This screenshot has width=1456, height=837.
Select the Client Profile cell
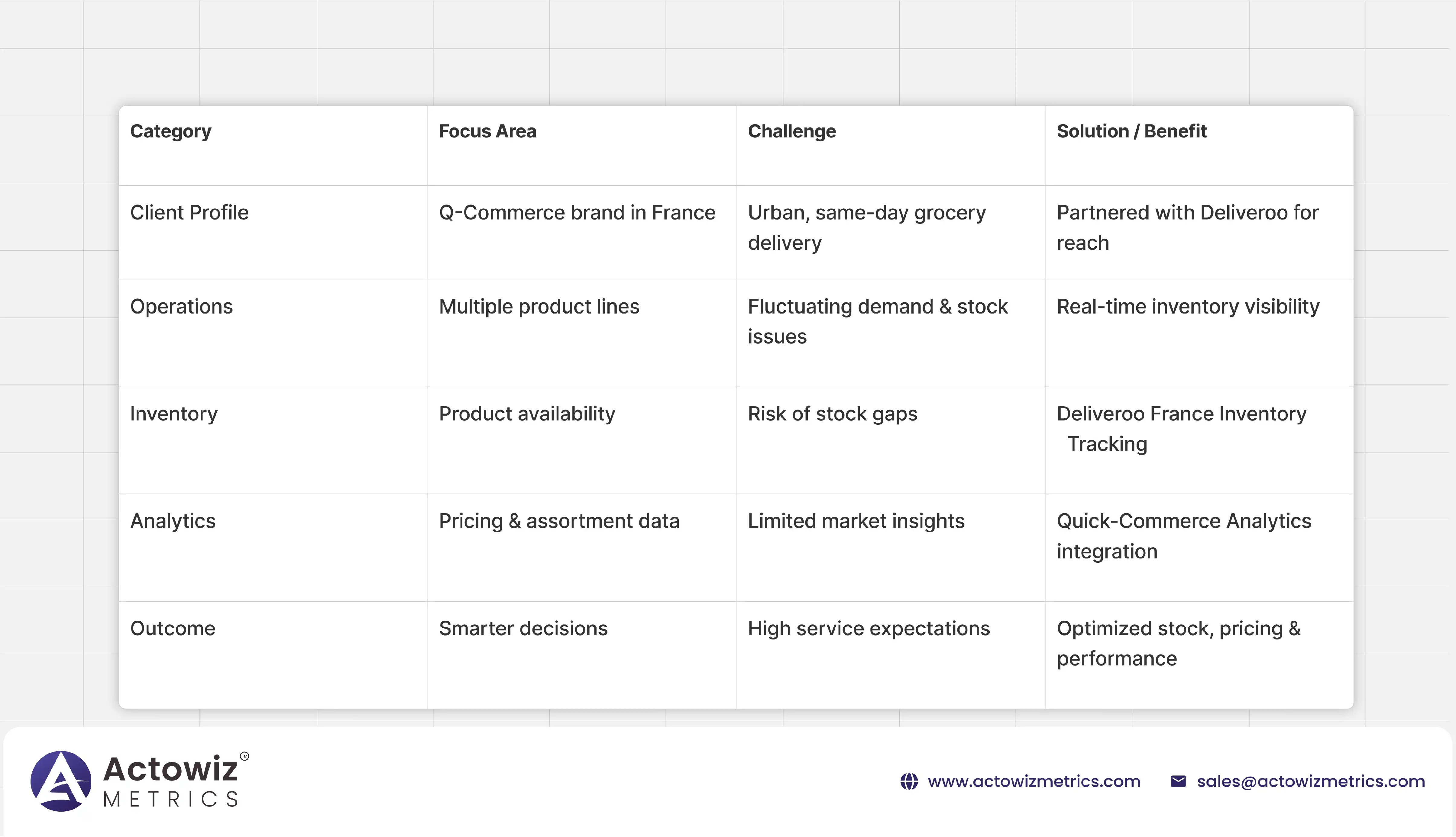pos(189,213)
